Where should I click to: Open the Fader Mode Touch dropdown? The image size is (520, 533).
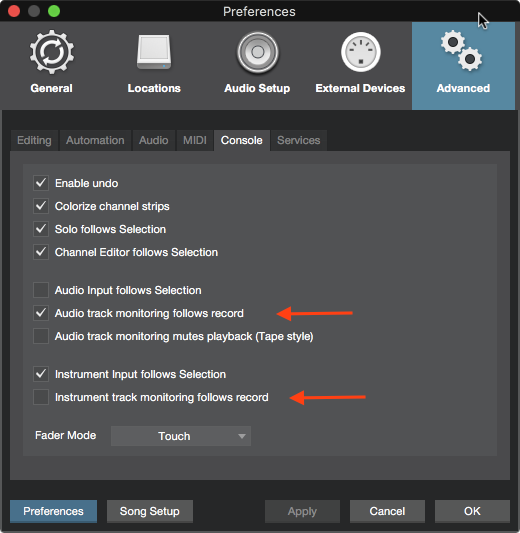coord(181,436)
